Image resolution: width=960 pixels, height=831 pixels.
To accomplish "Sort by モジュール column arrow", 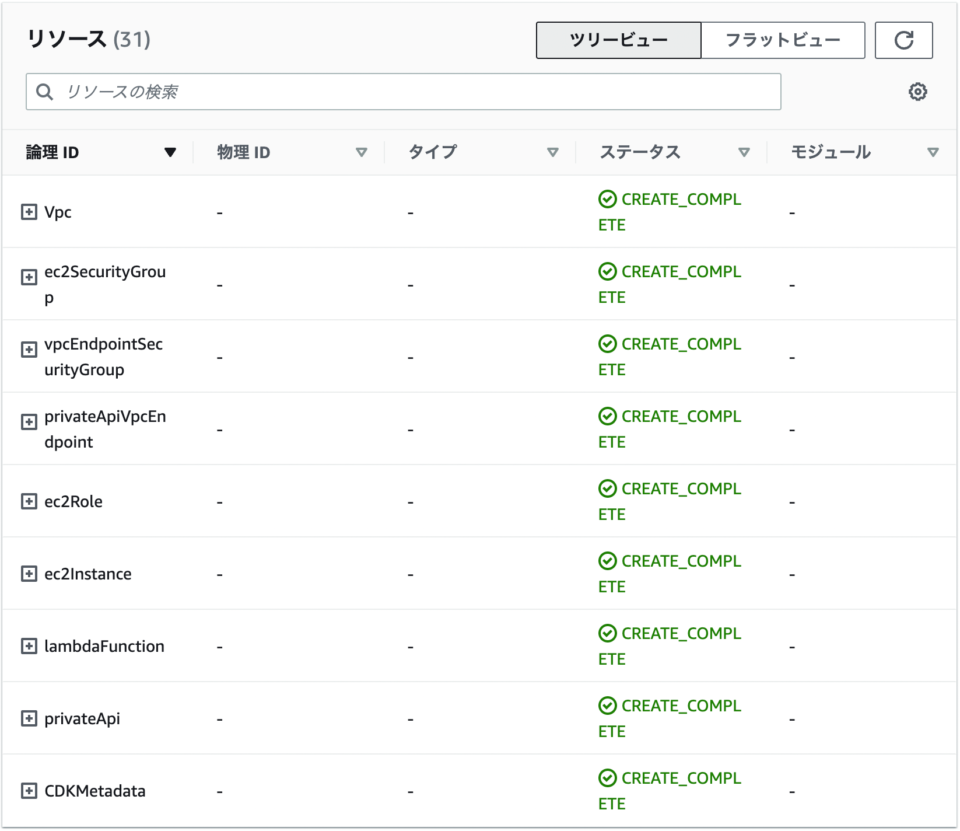I will tap(932, 152).
